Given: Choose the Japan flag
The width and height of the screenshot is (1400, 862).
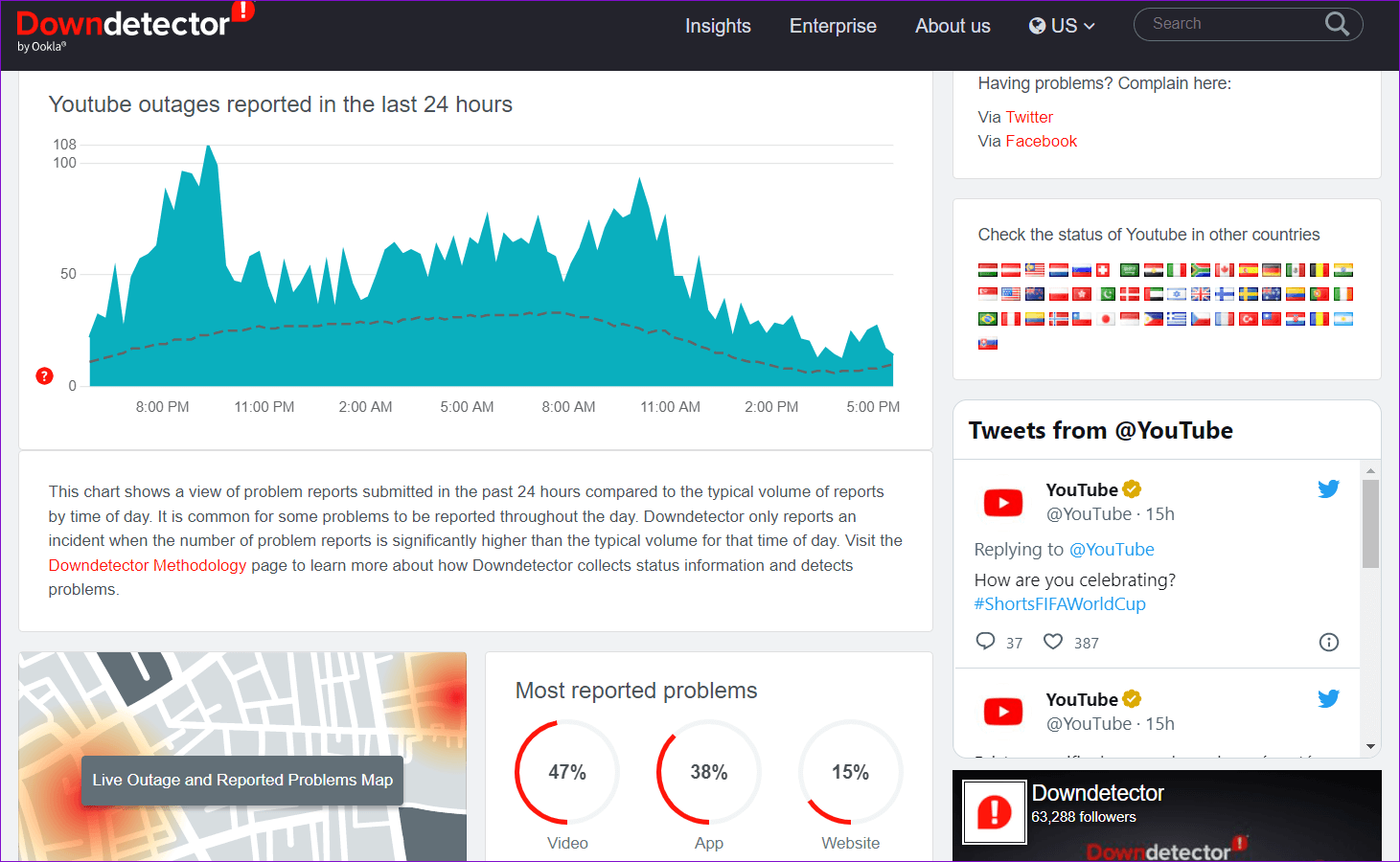Looking at the screenshot, I should (1106, 319).
